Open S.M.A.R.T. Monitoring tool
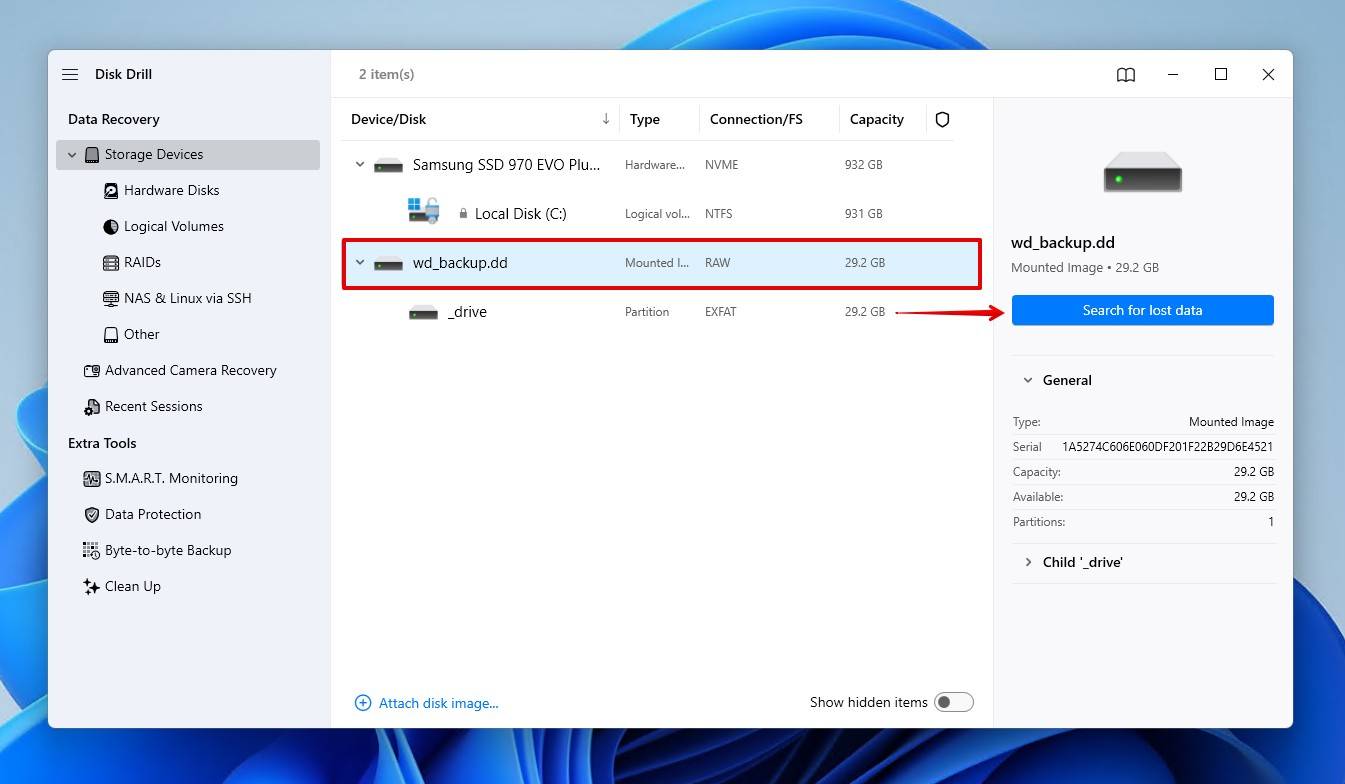The image size is (1345, 784). point(172,478)
